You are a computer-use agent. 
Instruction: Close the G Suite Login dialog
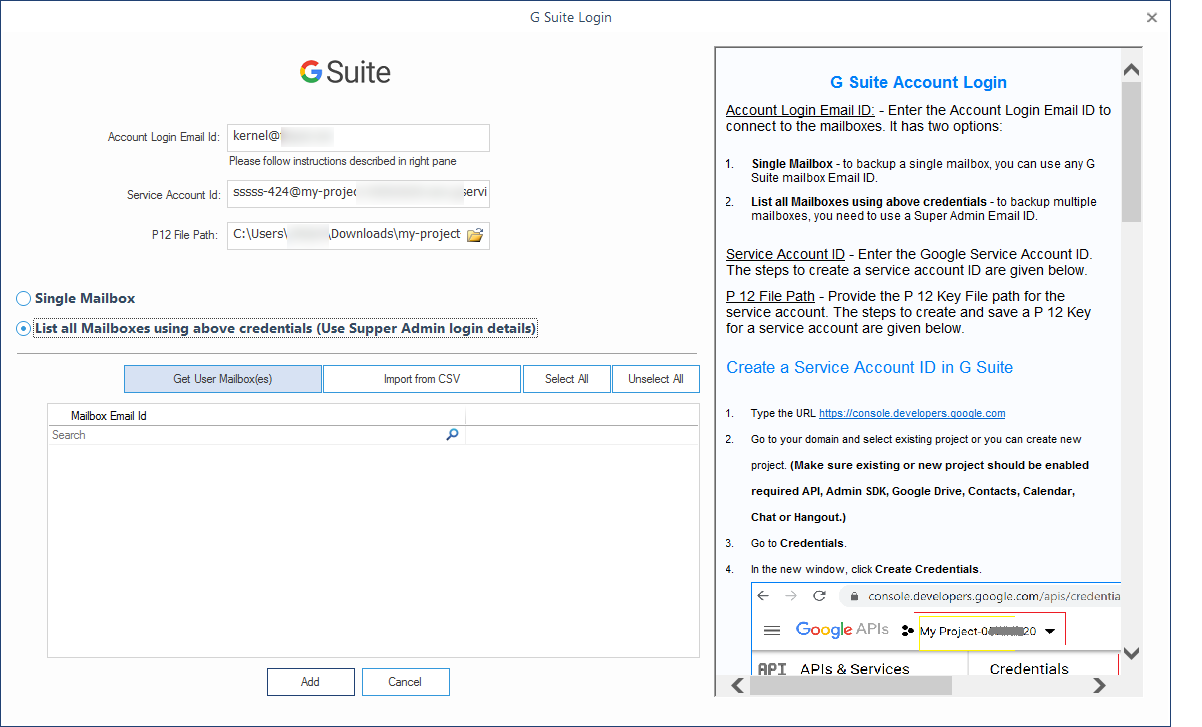1151,17
